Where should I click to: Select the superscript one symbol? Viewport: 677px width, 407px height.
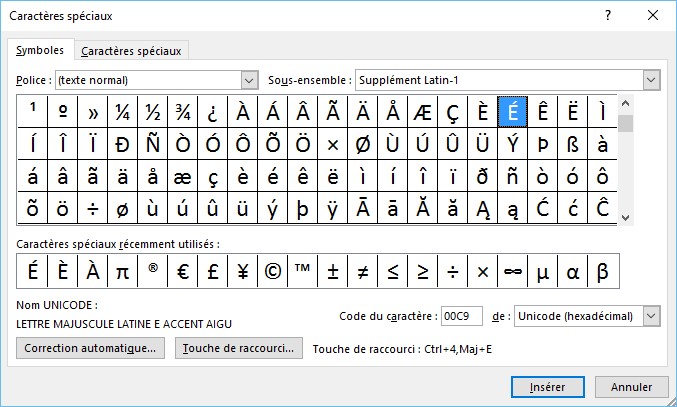pyautogui.click(x=33, y=112)
